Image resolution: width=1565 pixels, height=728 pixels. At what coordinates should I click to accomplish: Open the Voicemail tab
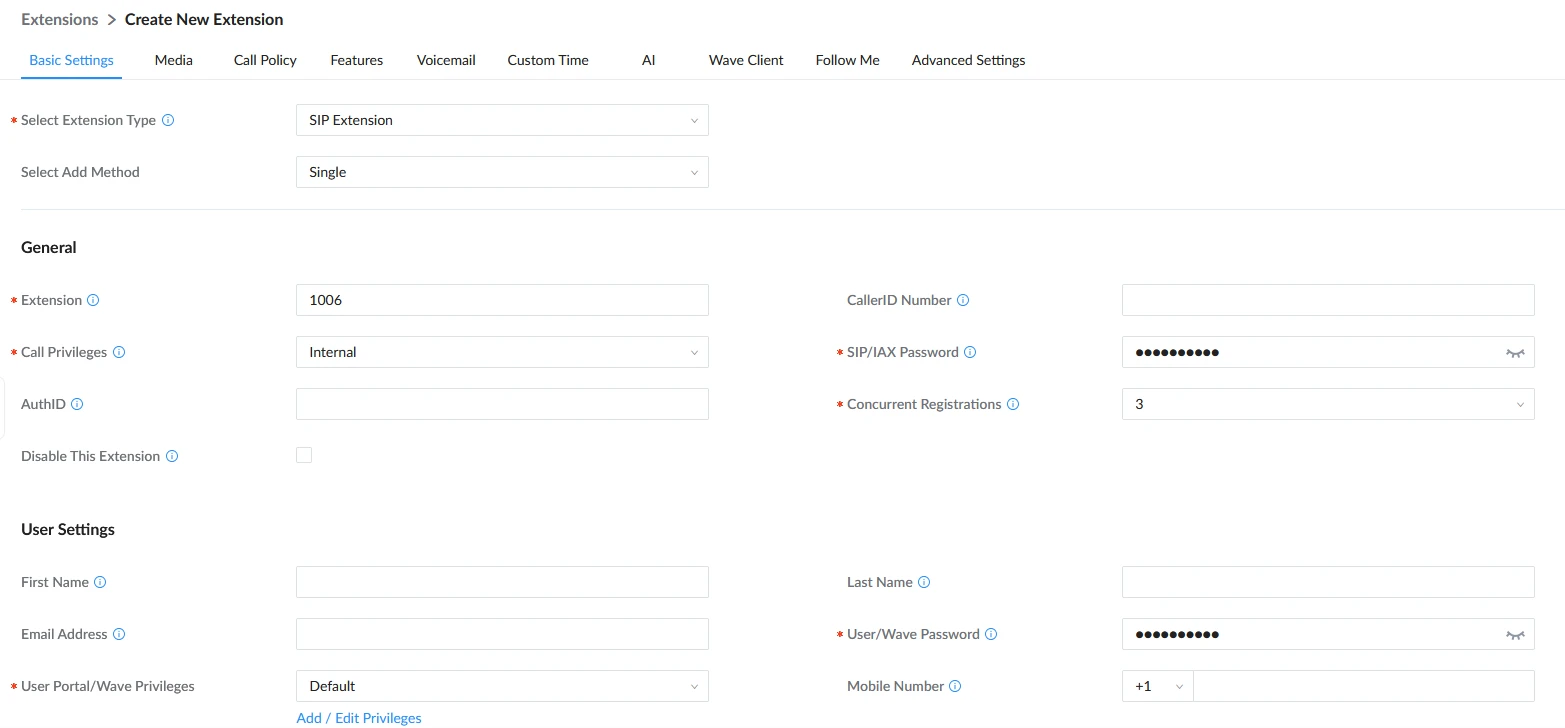click(446, 60)
